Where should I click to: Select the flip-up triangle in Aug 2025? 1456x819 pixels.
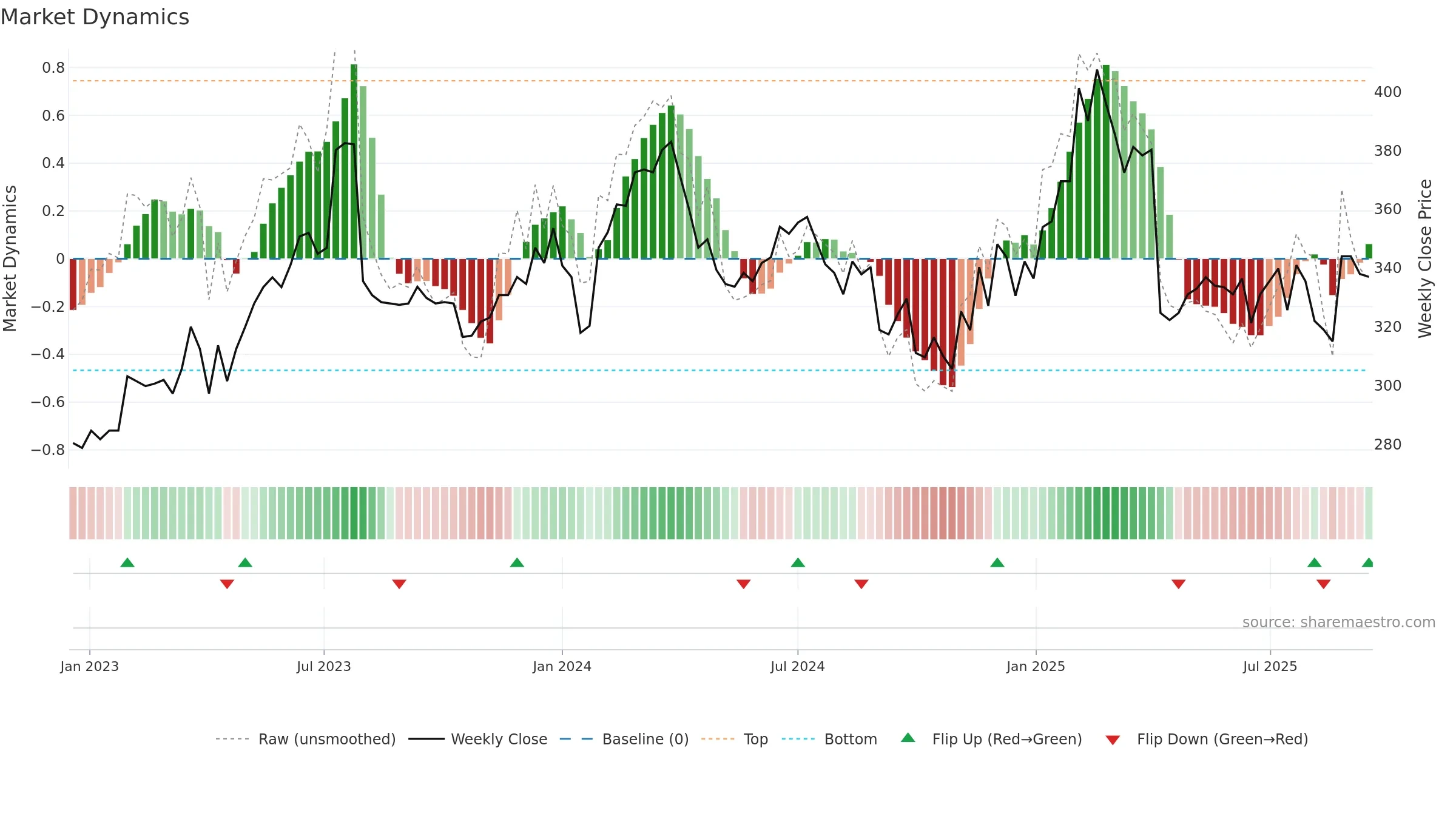pyautogui.click(x=1315, y=563)
